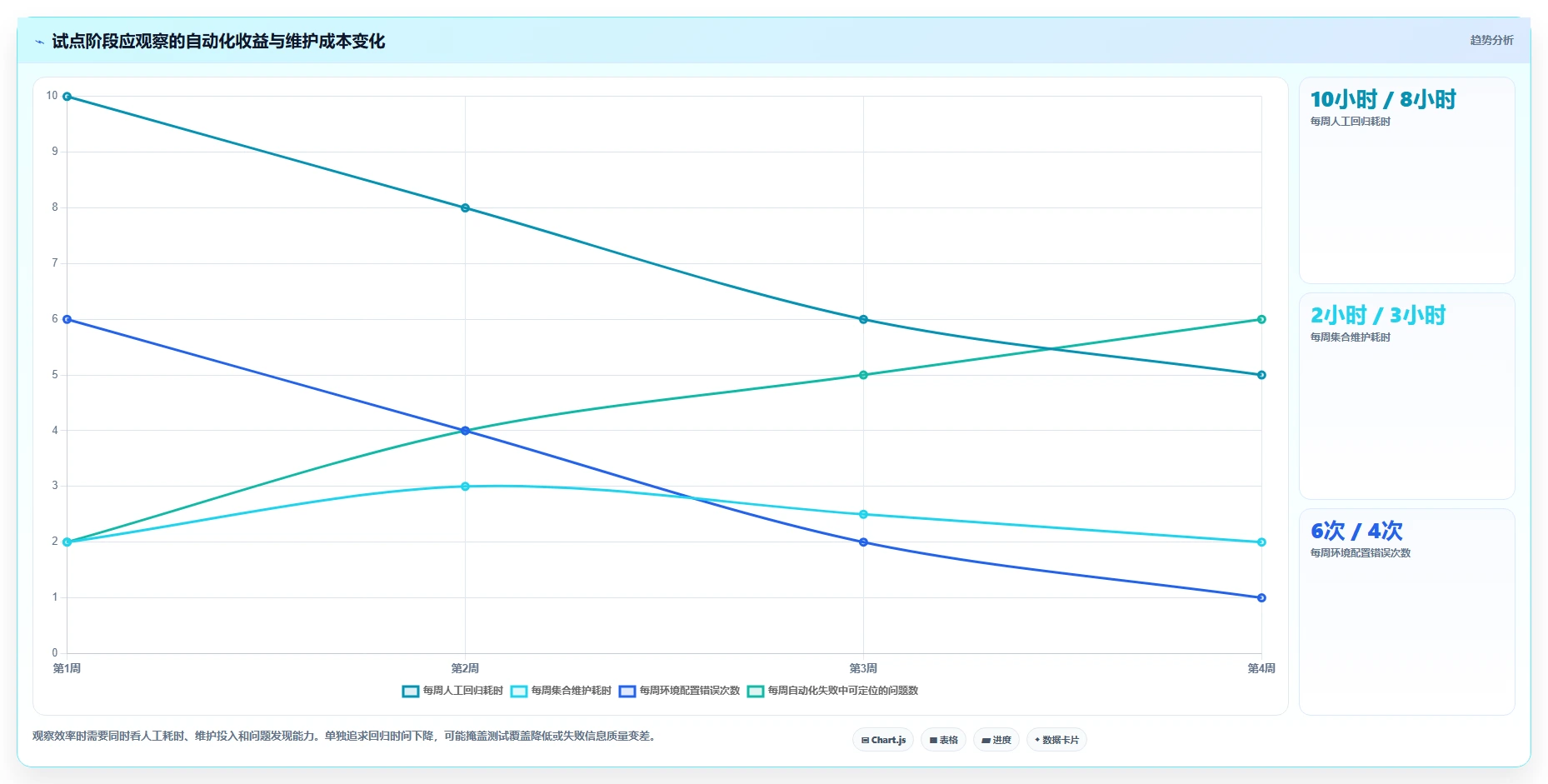Click the 每周人工回归耗时 card caption
Image resolution: width=1548 pixels, height=784 pixels.
[x=1350, y=122]
